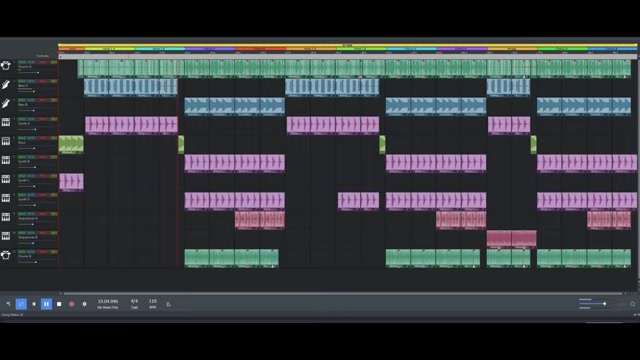
Task: Click the Drums B track drum kit icon
Action: tap(6, 255)
